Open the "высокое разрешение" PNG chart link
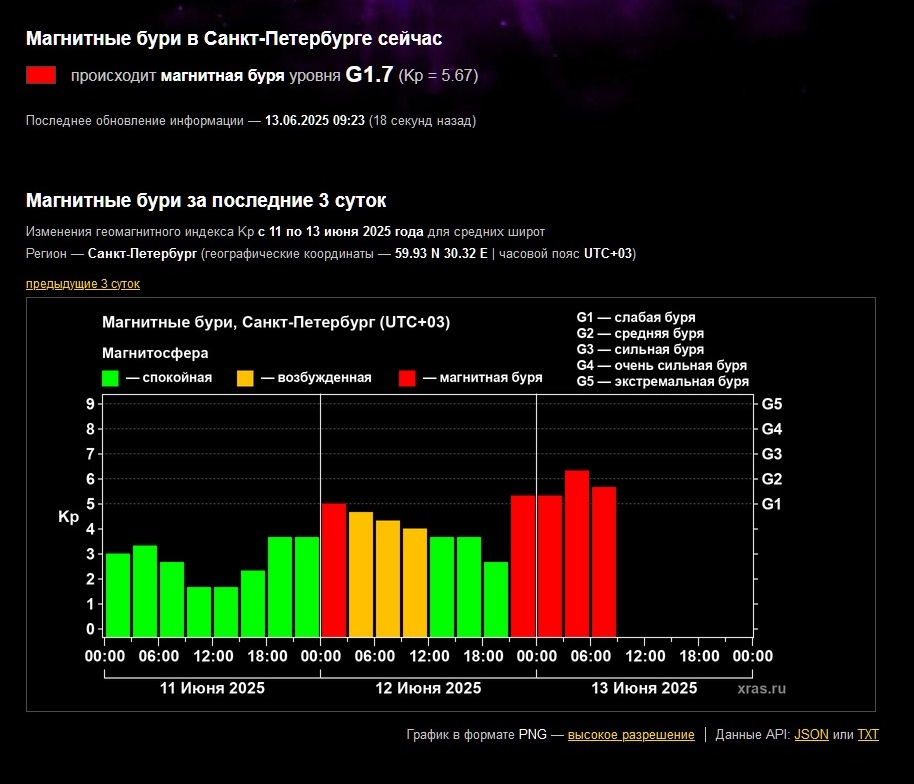The height and width of the screenshot is (784, 914). [631, 734]
